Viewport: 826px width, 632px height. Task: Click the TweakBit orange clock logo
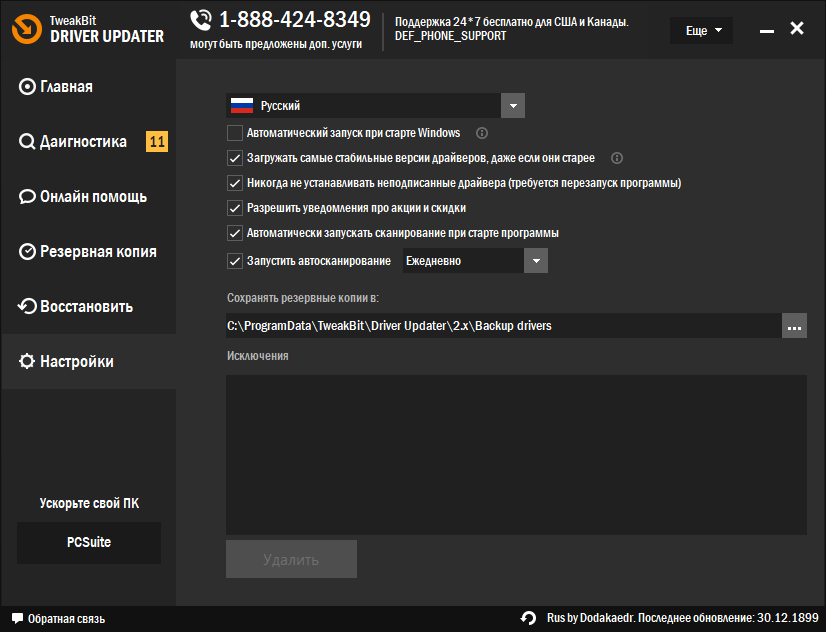pyautogui.click(x=27, y=29)
